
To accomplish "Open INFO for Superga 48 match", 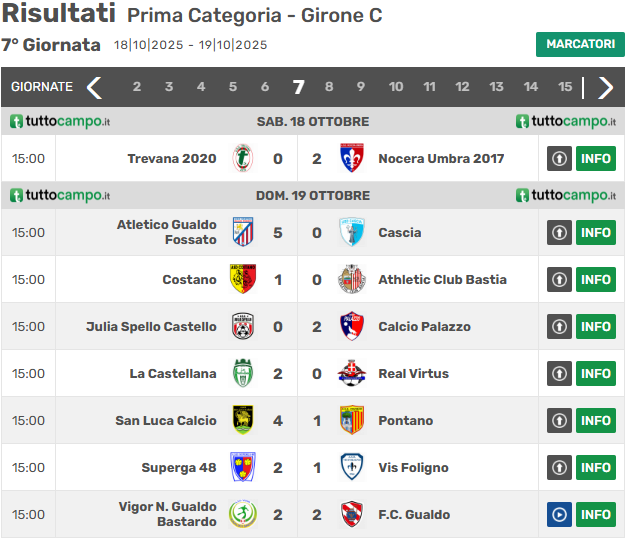I will [x=595, y=467].
